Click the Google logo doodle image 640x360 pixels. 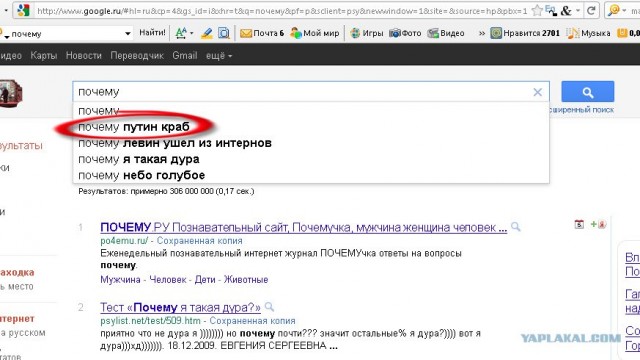pyautogui.click(x=11, y=93)
